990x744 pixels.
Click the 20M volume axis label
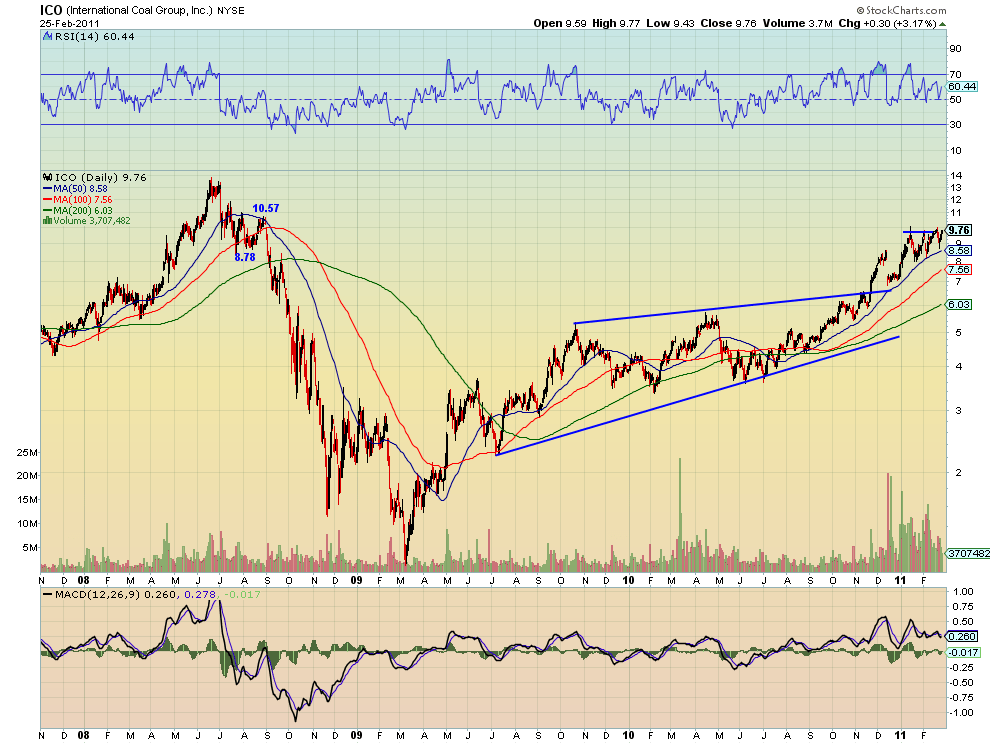click(27, 476)
